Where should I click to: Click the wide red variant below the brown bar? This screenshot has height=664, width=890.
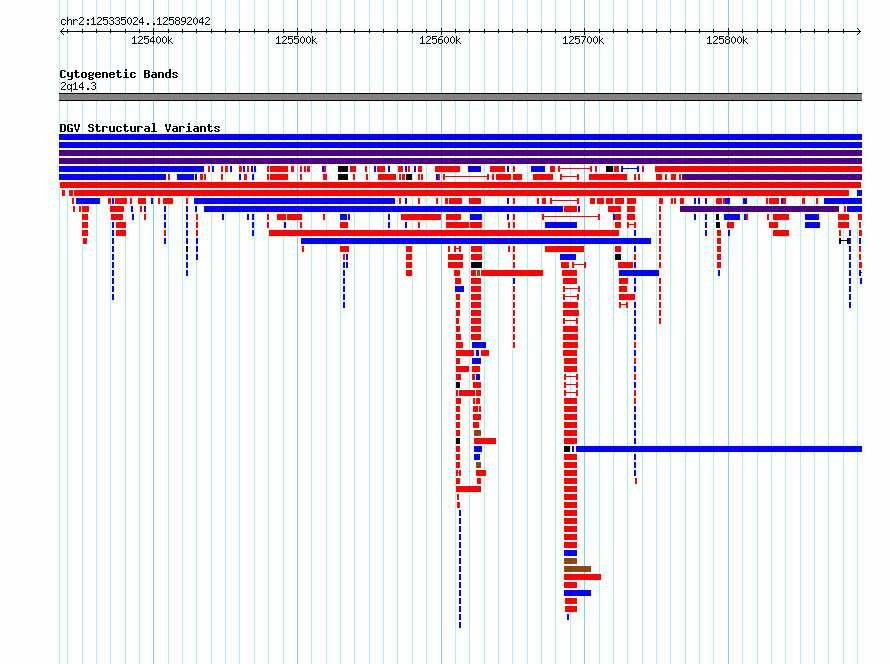click(582, 577)
